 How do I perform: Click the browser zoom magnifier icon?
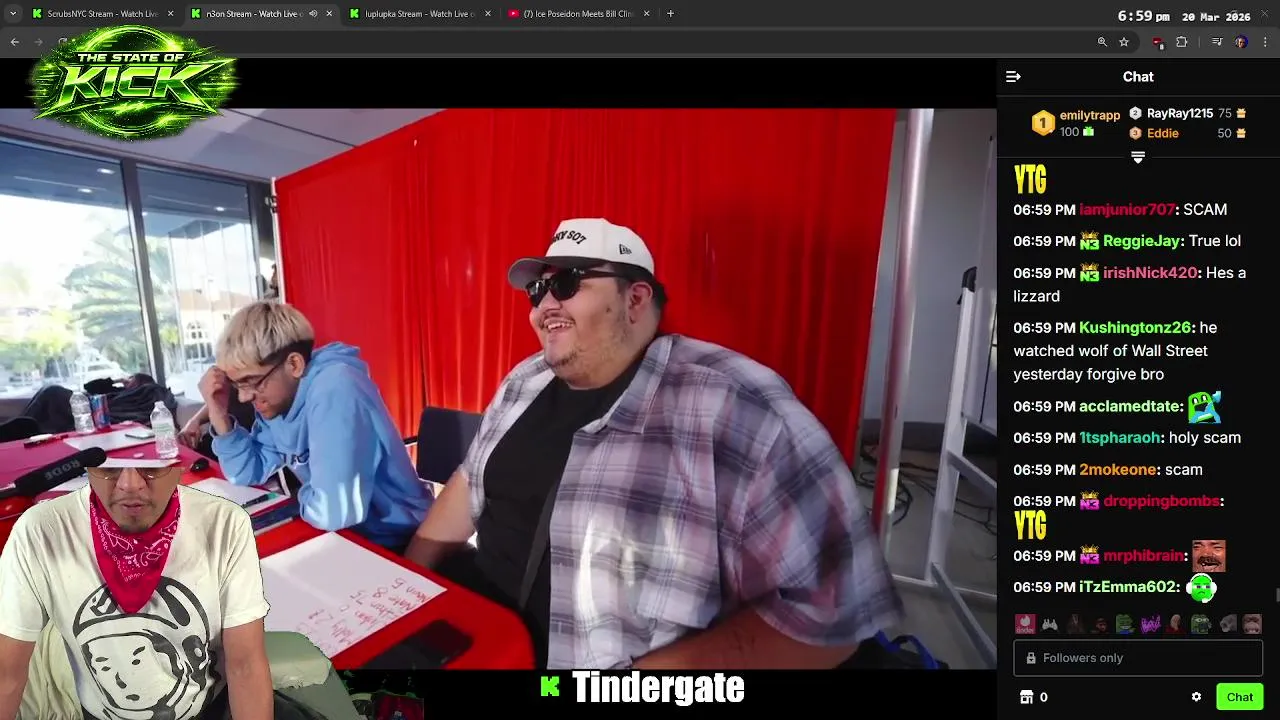[1102, 42]
